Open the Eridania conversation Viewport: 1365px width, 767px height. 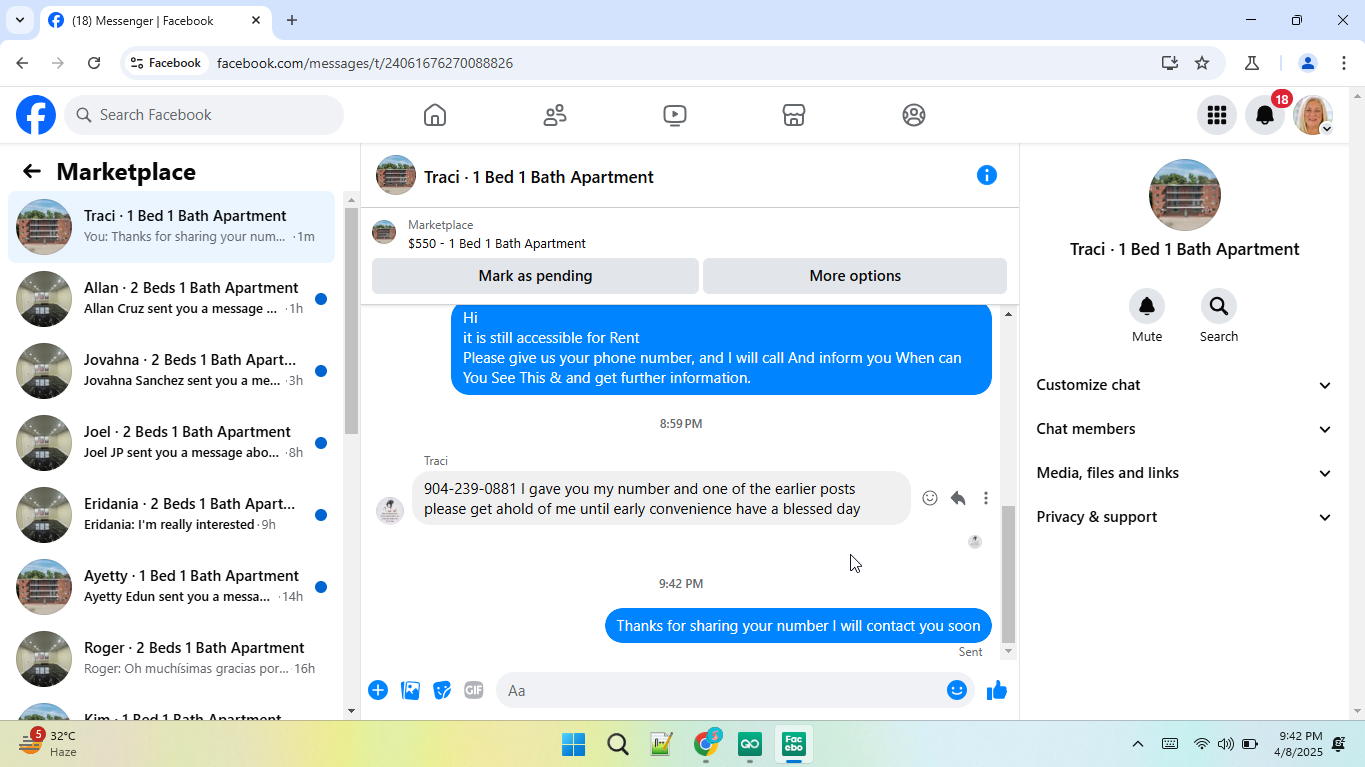point(172,515)
